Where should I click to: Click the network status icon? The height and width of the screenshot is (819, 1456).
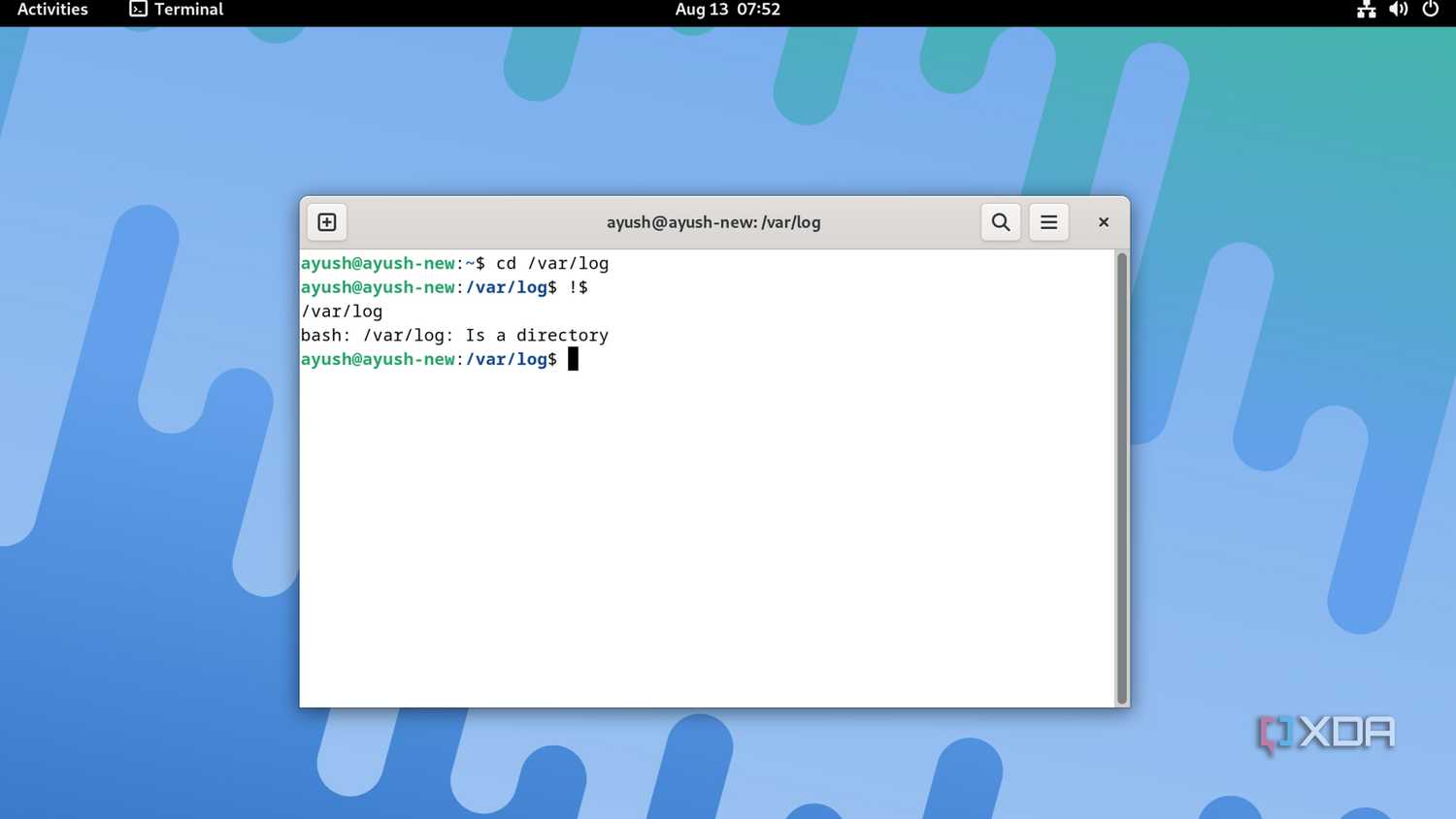(x=1367, y=10)
